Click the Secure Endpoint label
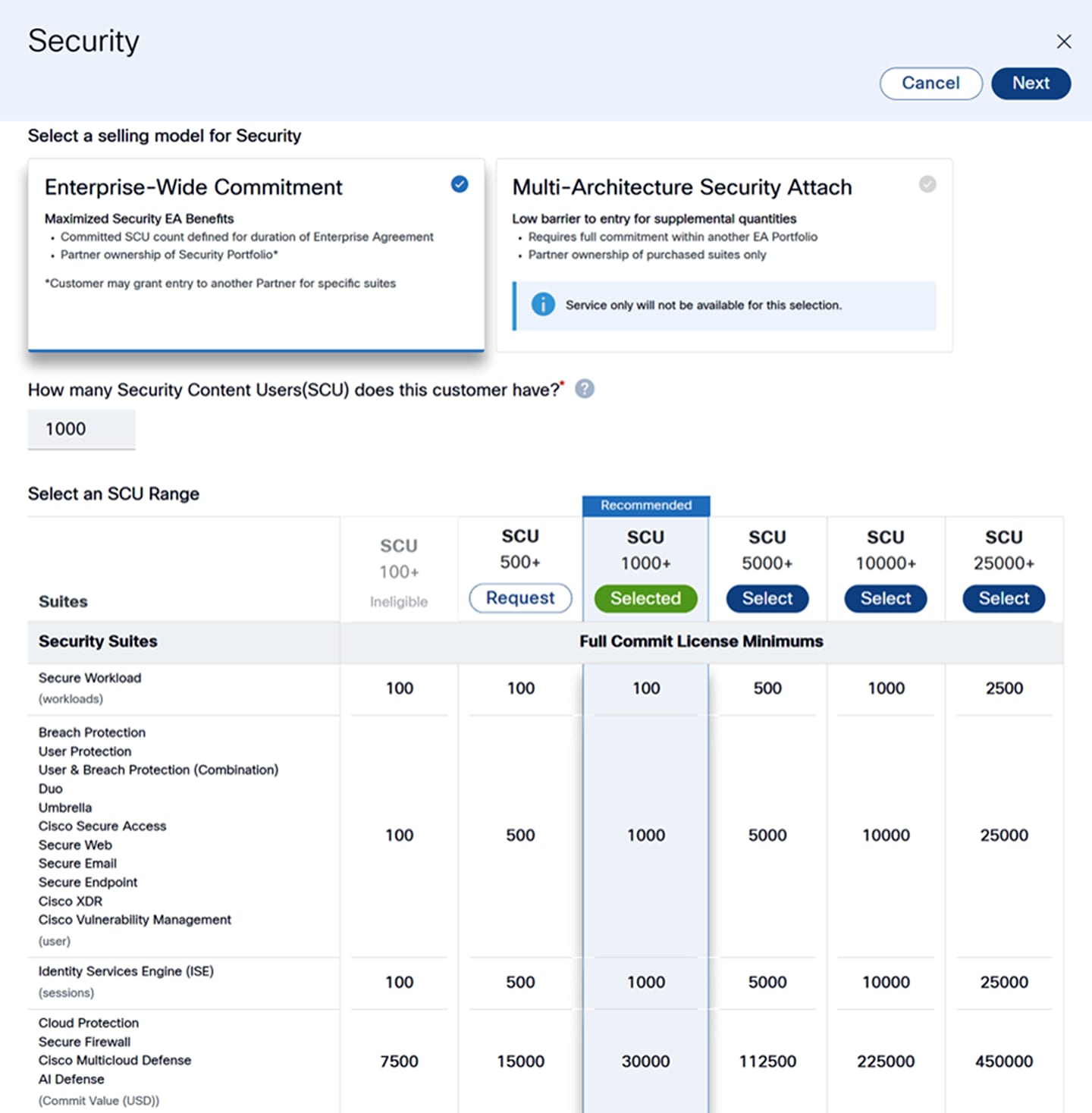The width and height of the screenshot is (1092, 1113). (88, 883)
